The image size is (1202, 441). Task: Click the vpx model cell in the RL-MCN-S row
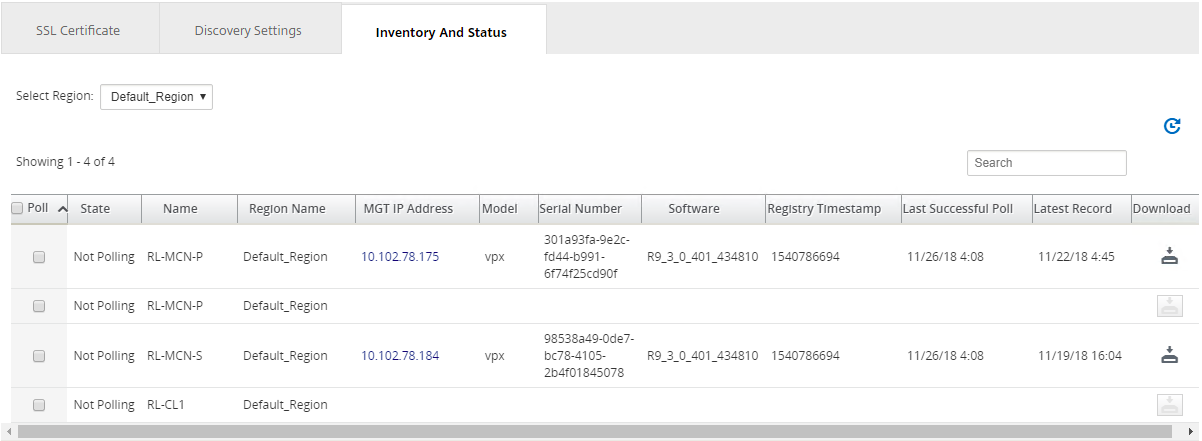[495, 356]
